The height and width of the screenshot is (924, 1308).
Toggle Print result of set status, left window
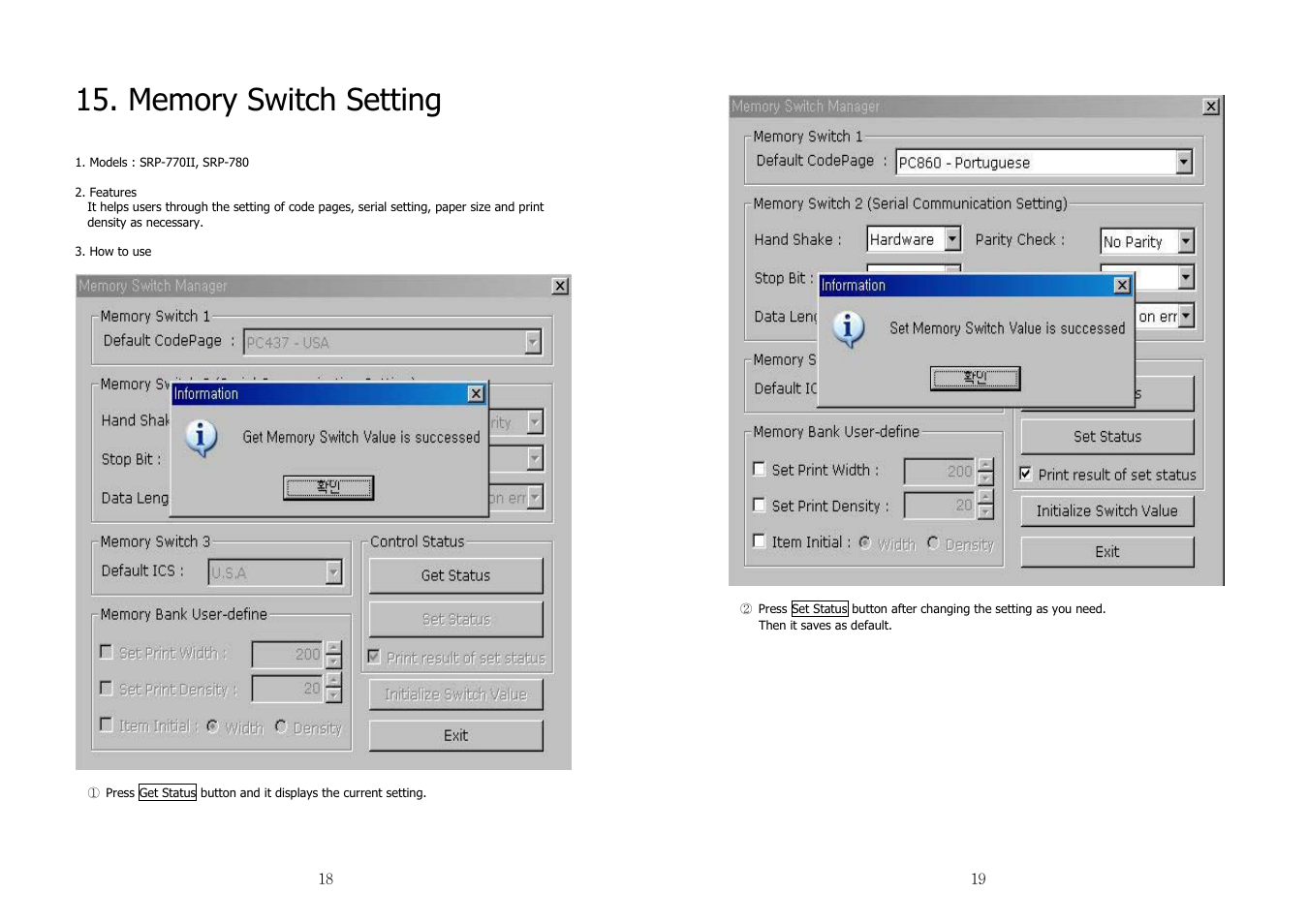point(374,657)
